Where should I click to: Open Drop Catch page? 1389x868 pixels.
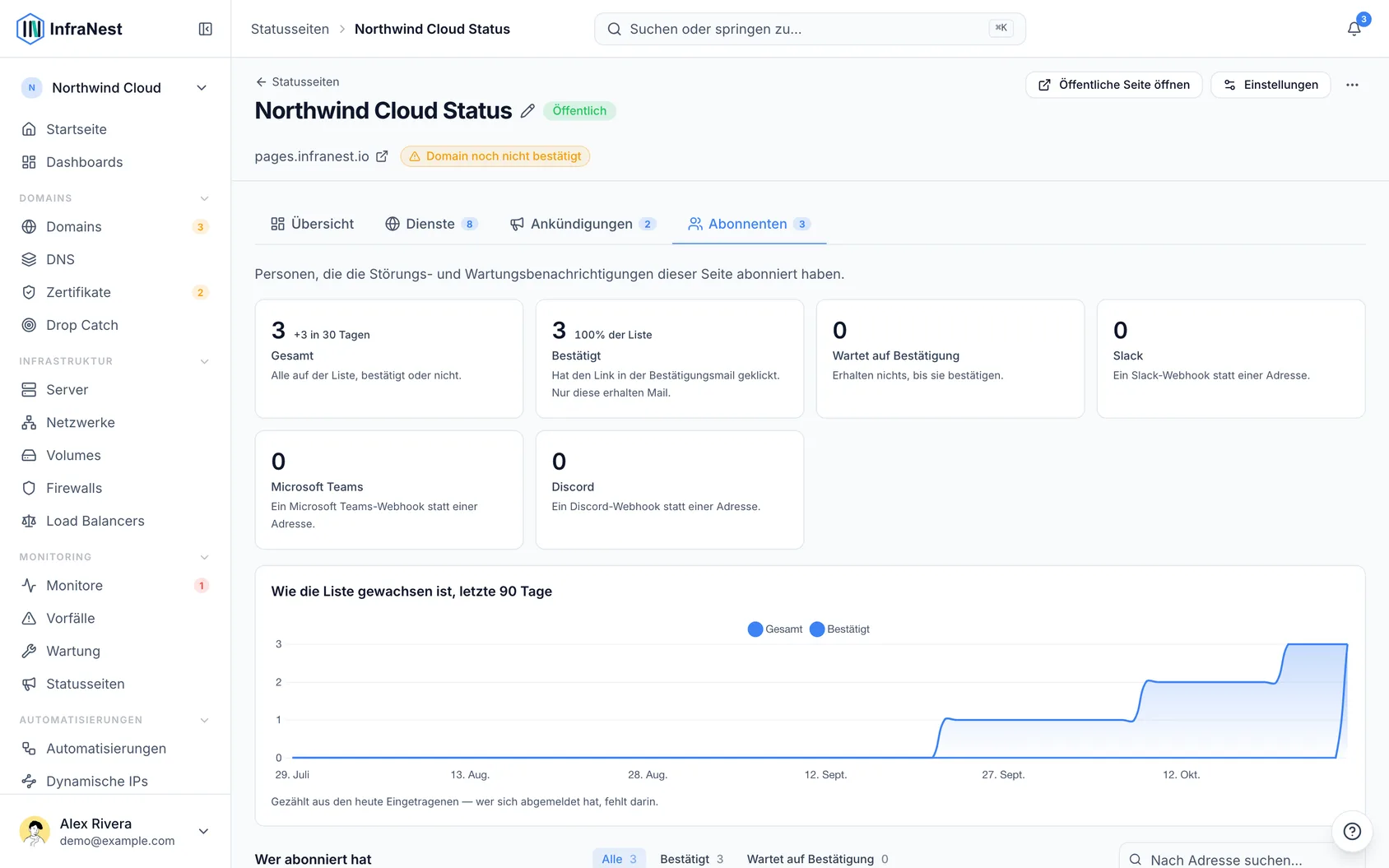coord(115,325)
